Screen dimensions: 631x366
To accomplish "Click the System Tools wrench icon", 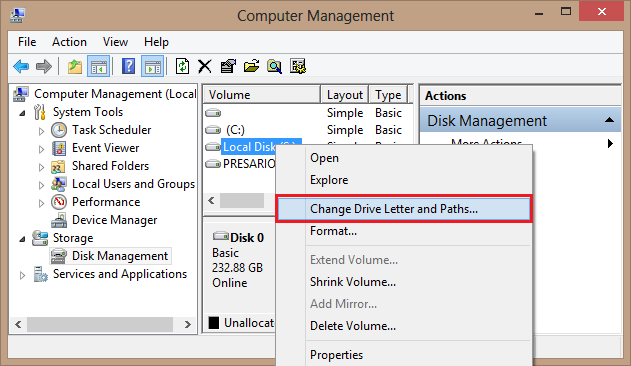I will pos(39,112).
